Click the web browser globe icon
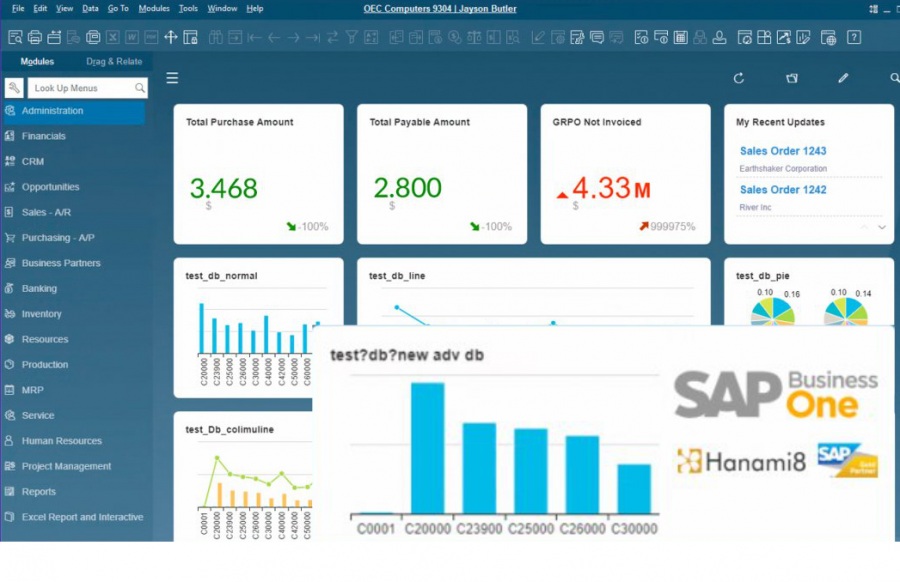This screenshot has width=900, height=582. tap(828, 37)
